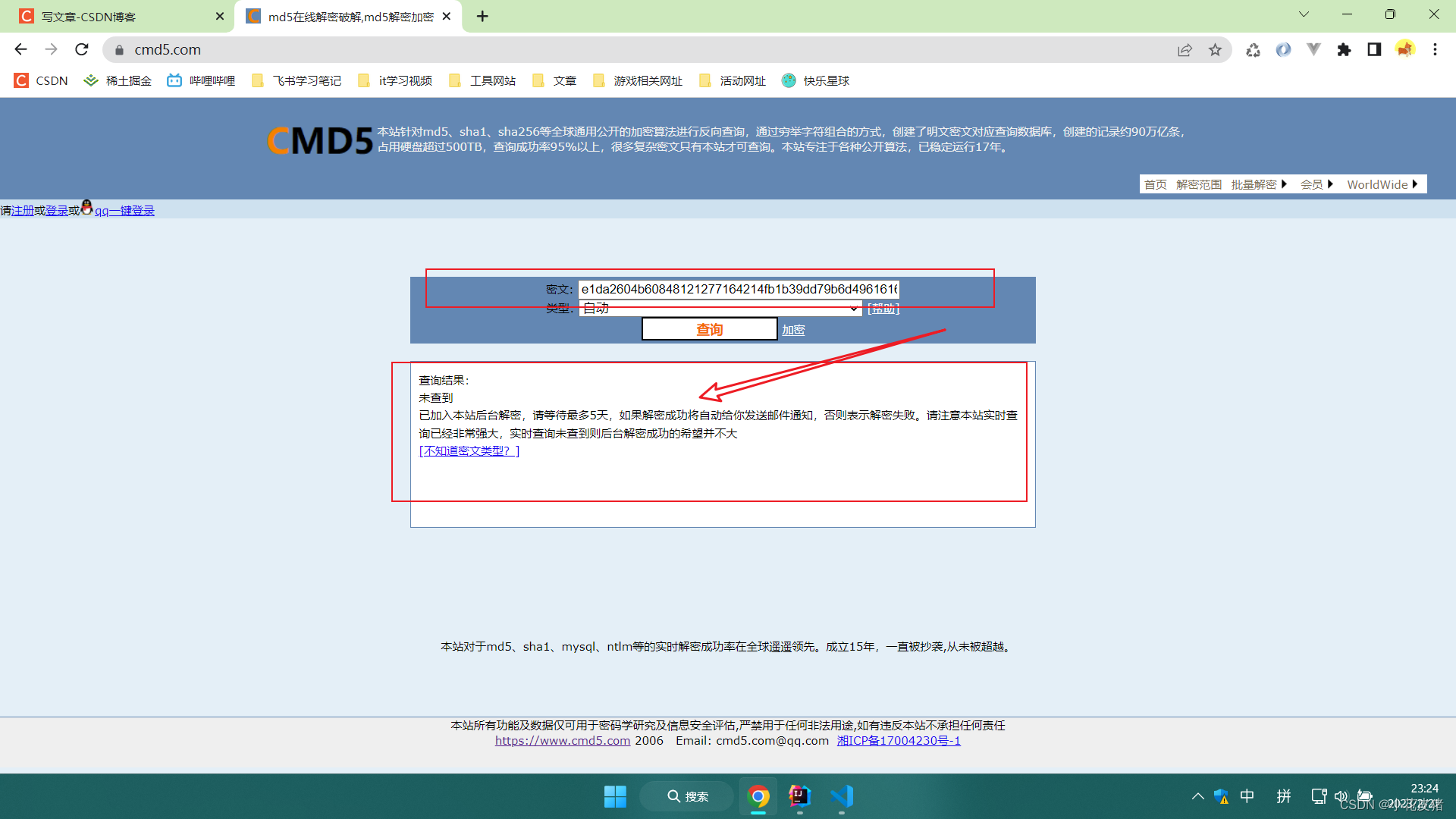This screenshot has width=1456, height=819.
Task: Open the browser extensions puzzle icon
Action: click(x=1344, y=49)
